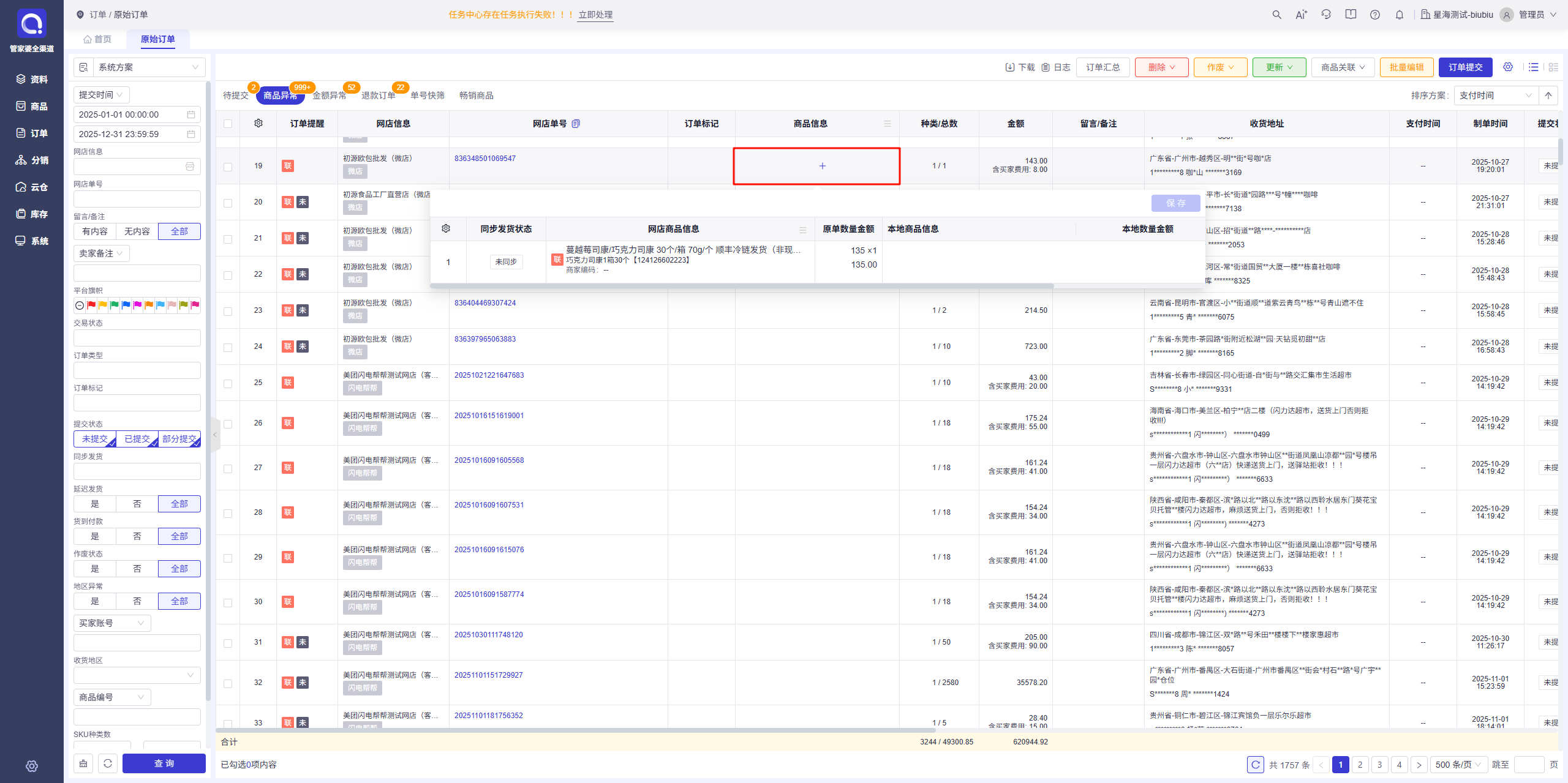1568x783 pixels.
Task: Expand the 商品关联 dropdown
Action: pyautogui.click(x=1343, y=67)
